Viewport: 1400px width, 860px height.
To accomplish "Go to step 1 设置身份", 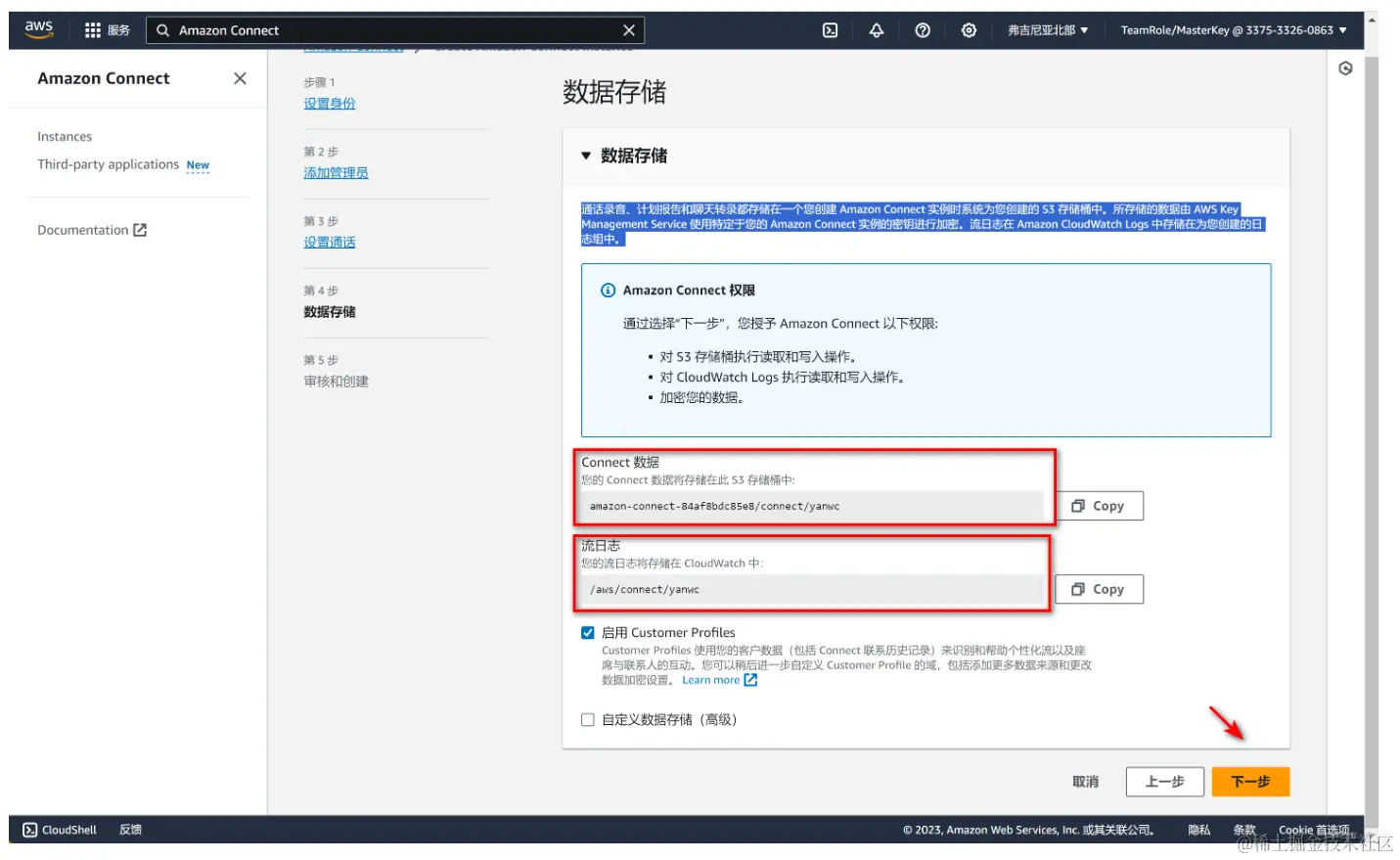I will coord(330,104).
